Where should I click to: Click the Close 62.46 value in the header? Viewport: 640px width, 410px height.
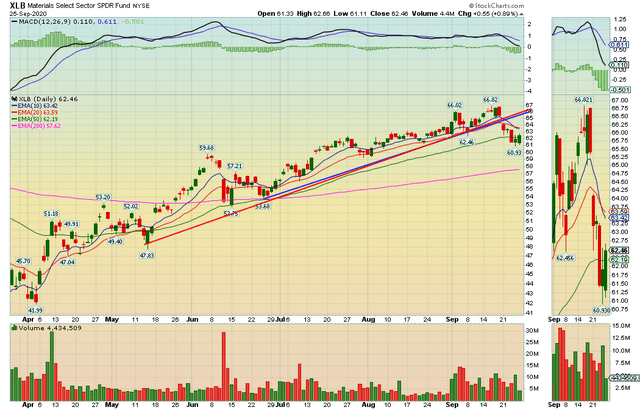389,13
